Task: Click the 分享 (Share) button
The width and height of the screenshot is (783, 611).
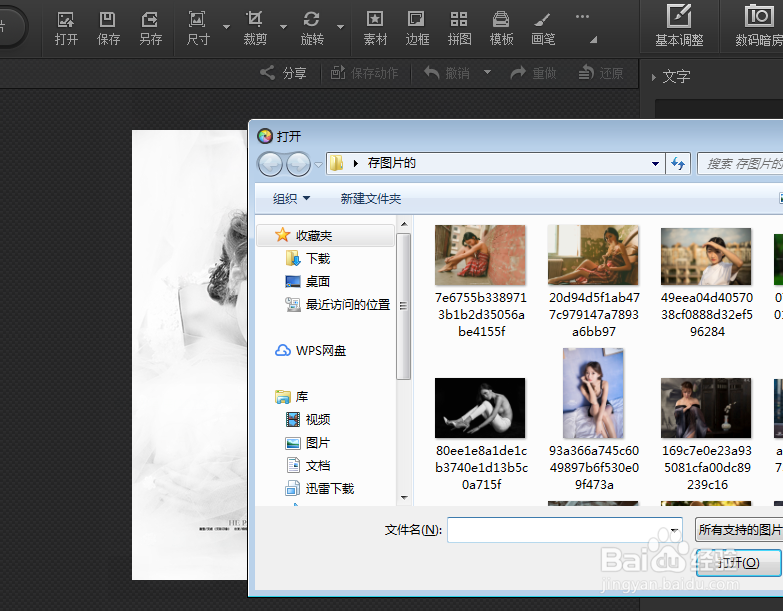Action: click(283, 73)
